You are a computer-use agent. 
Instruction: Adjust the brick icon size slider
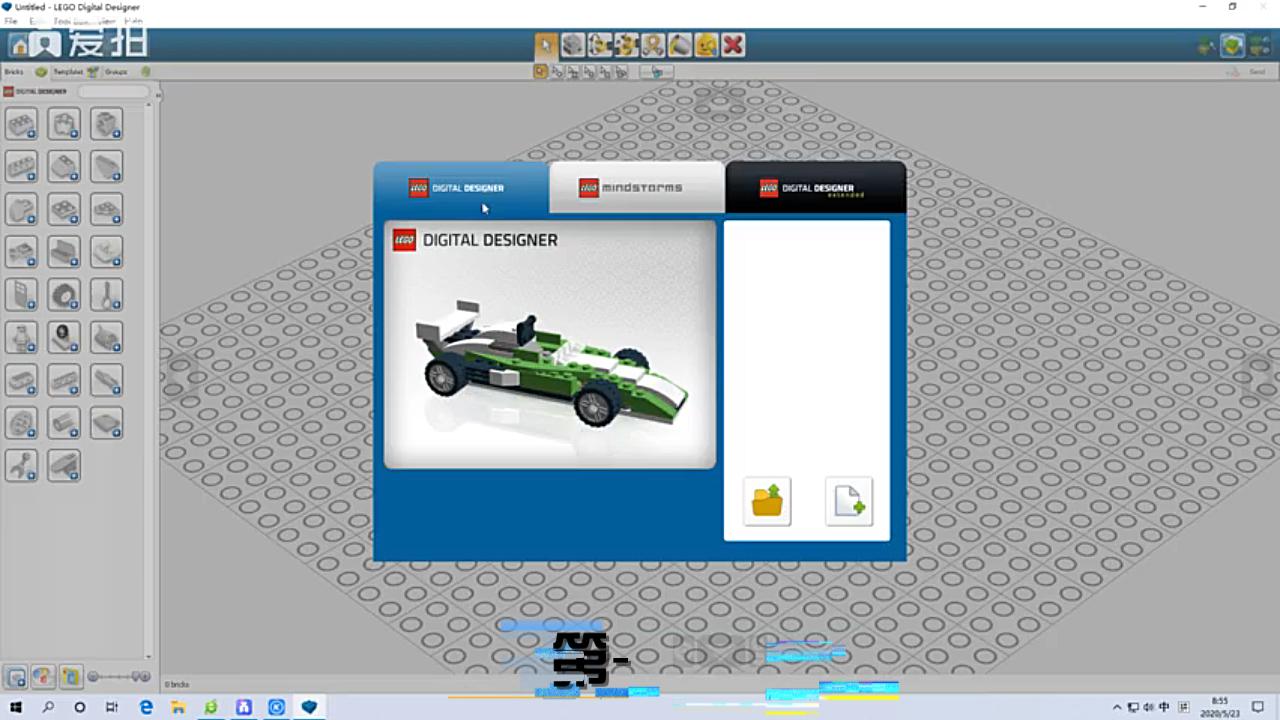118,677
